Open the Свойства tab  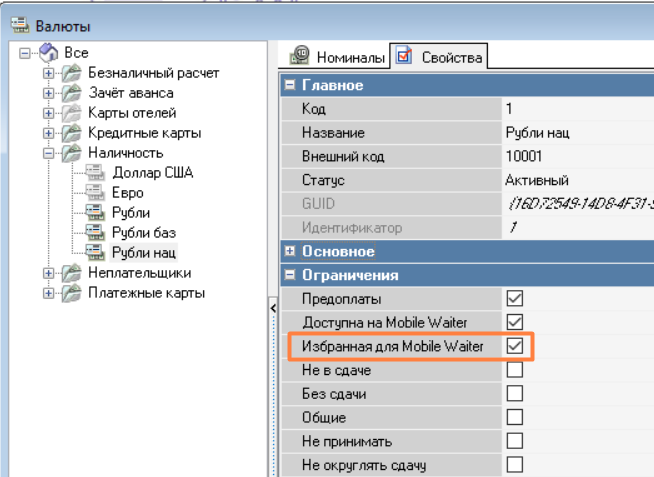[x=440, y=57]
